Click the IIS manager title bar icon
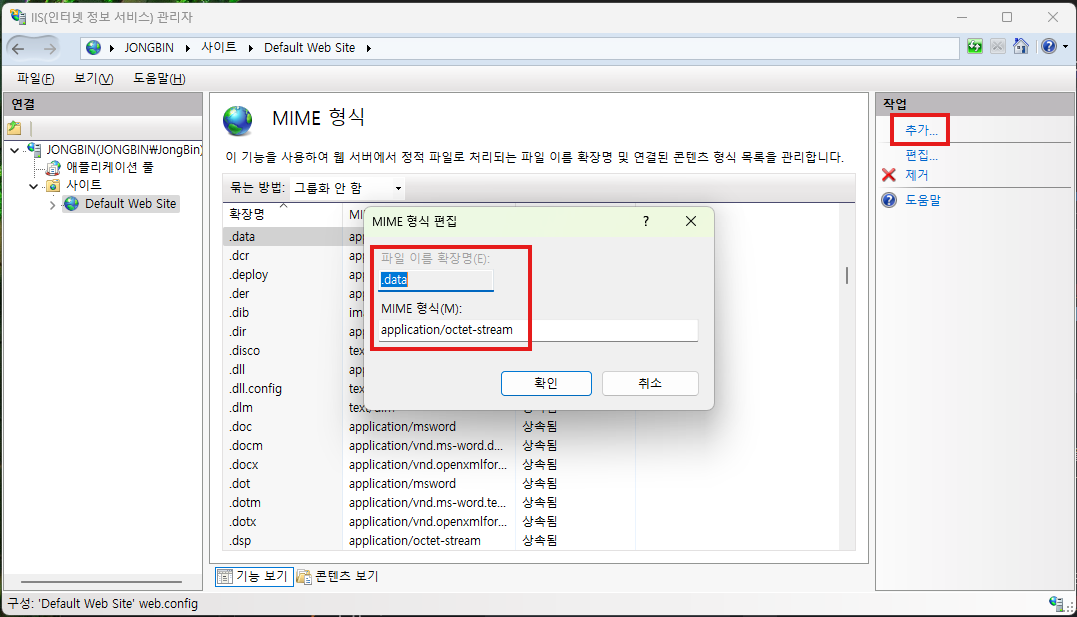The image size is (1077, 617). click(17, 16)
